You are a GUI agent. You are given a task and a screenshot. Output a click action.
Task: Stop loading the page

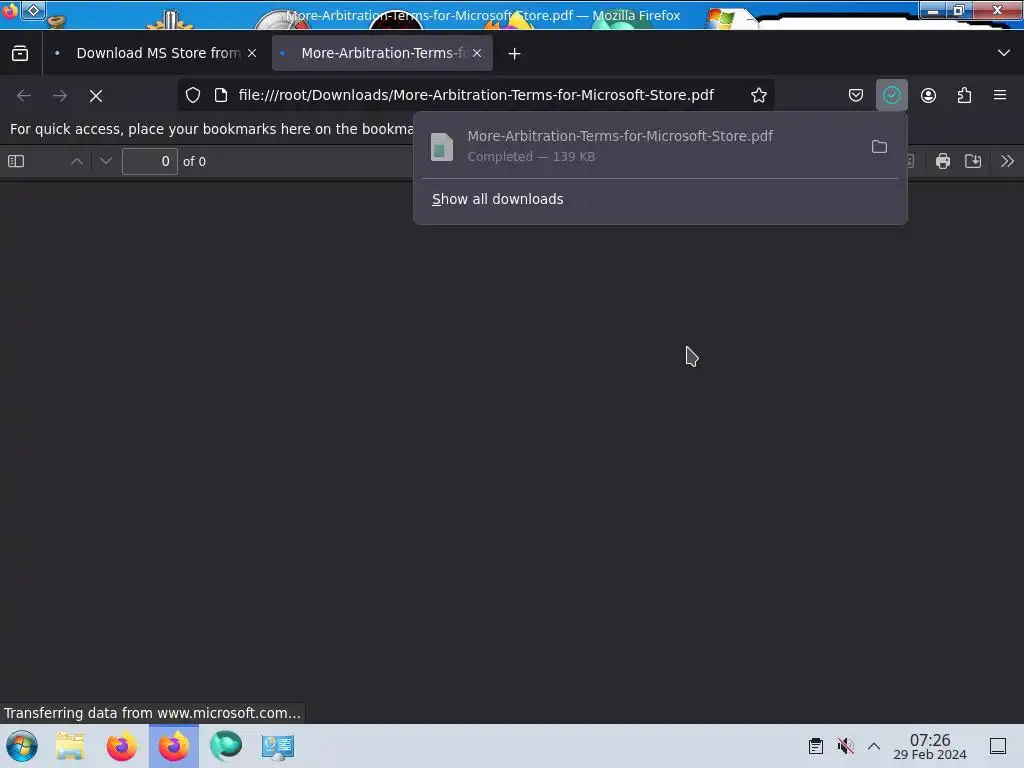click(96, 96)
